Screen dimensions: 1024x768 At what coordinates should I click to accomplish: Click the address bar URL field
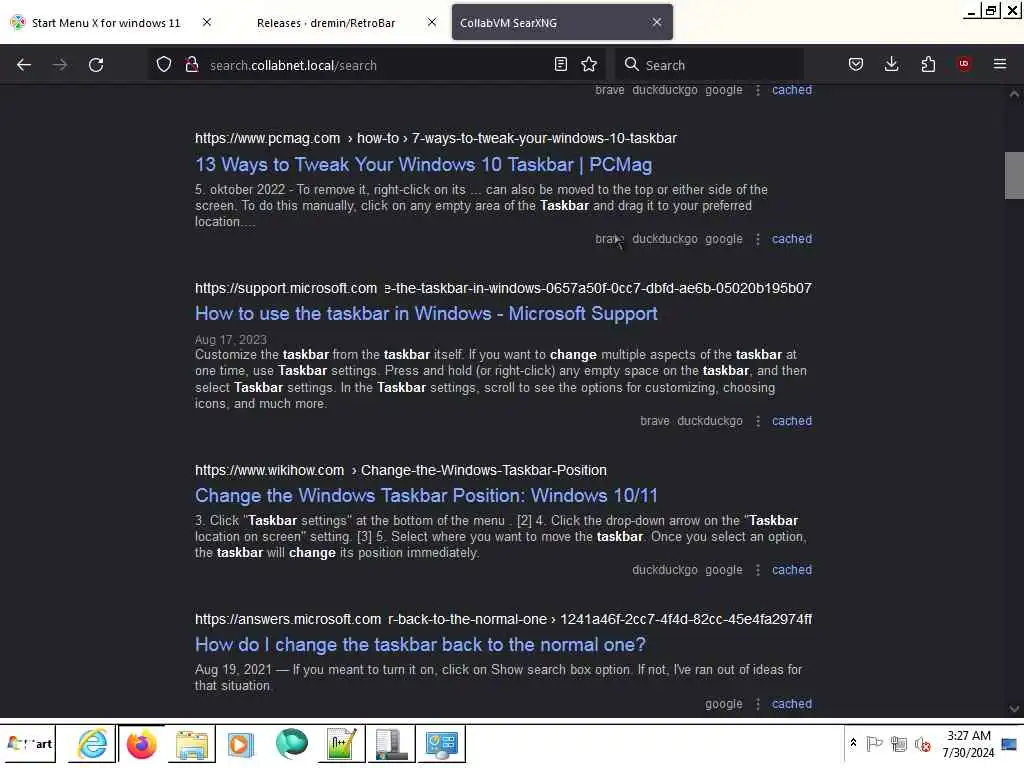click(379, 65)
